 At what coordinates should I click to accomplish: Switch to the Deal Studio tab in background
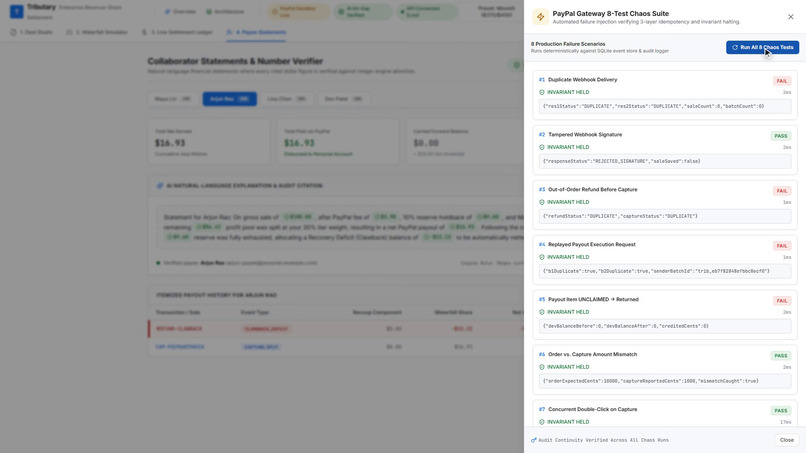32,32
